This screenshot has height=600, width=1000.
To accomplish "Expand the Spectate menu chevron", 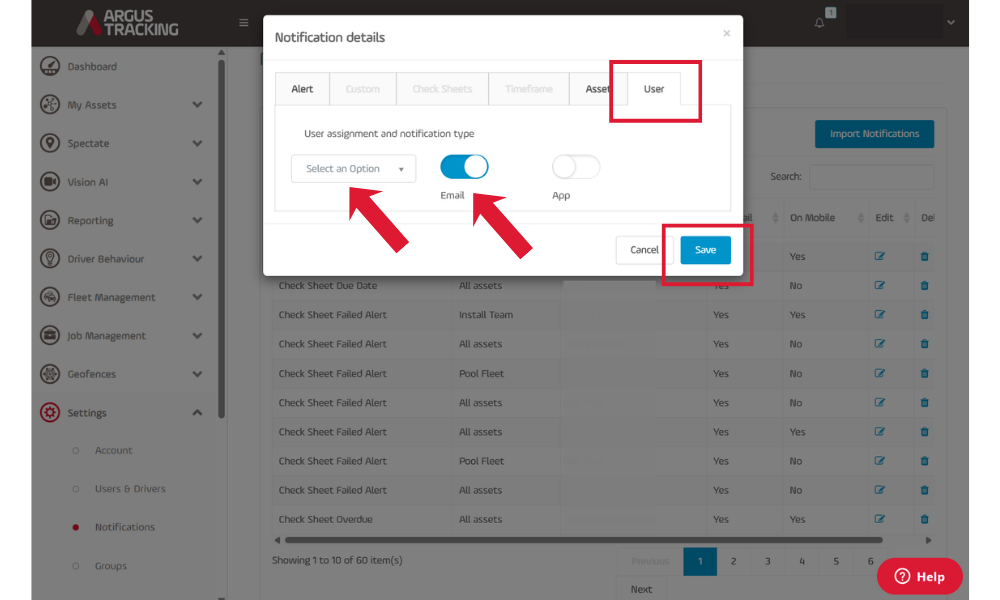I will [197, 143].
